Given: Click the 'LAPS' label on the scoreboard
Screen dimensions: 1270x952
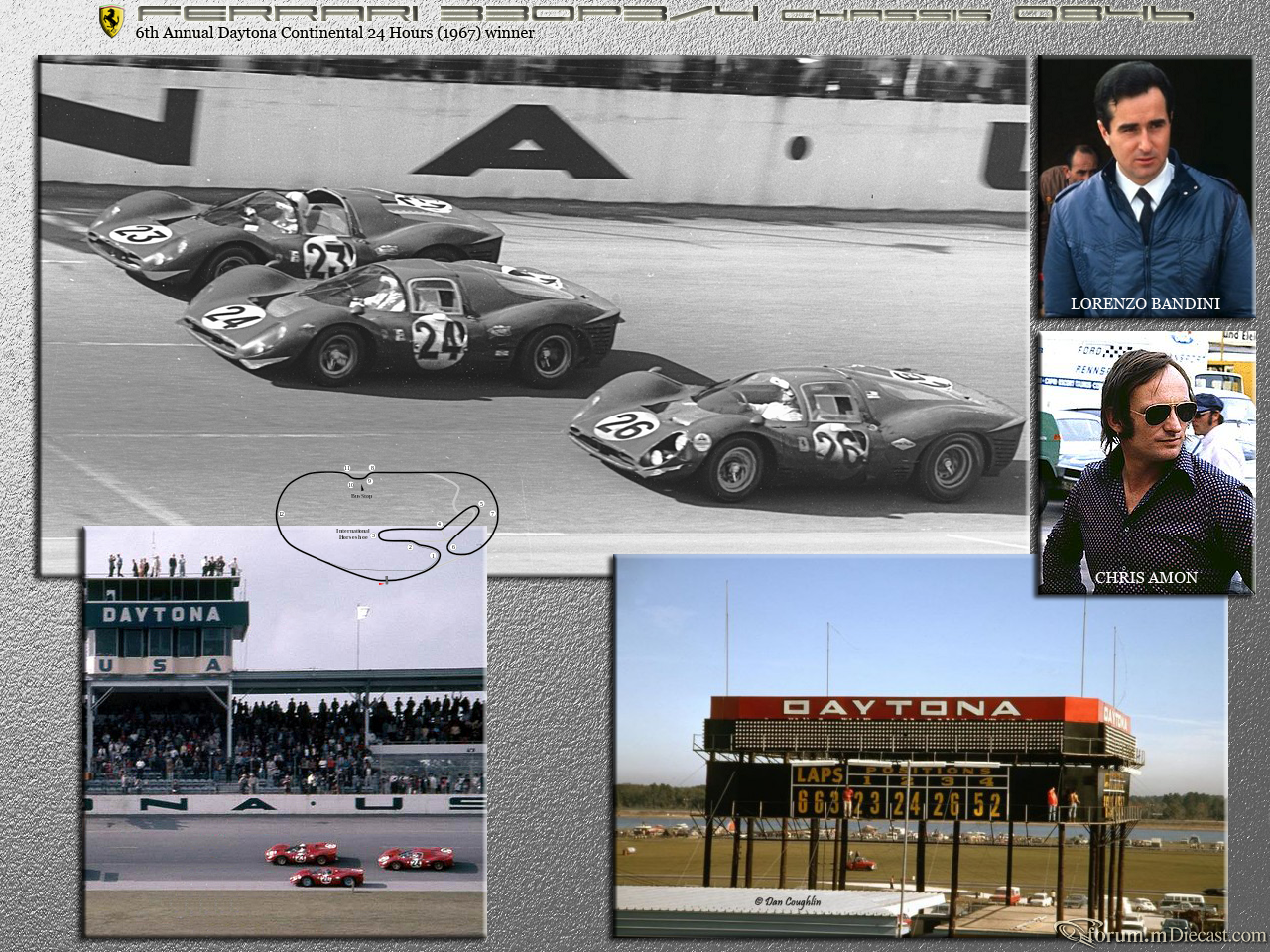Looking at the screenshot, I should pos(819,775).
